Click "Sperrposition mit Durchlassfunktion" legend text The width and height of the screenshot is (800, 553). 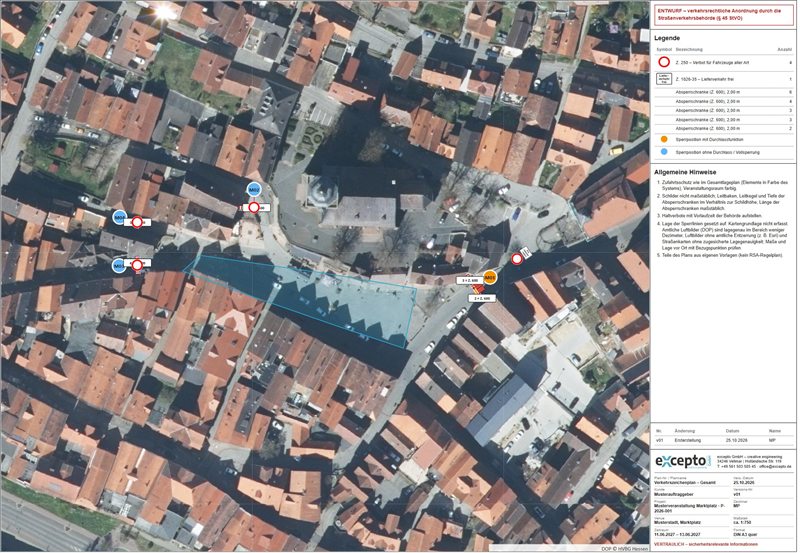click(x=709, y=139)
